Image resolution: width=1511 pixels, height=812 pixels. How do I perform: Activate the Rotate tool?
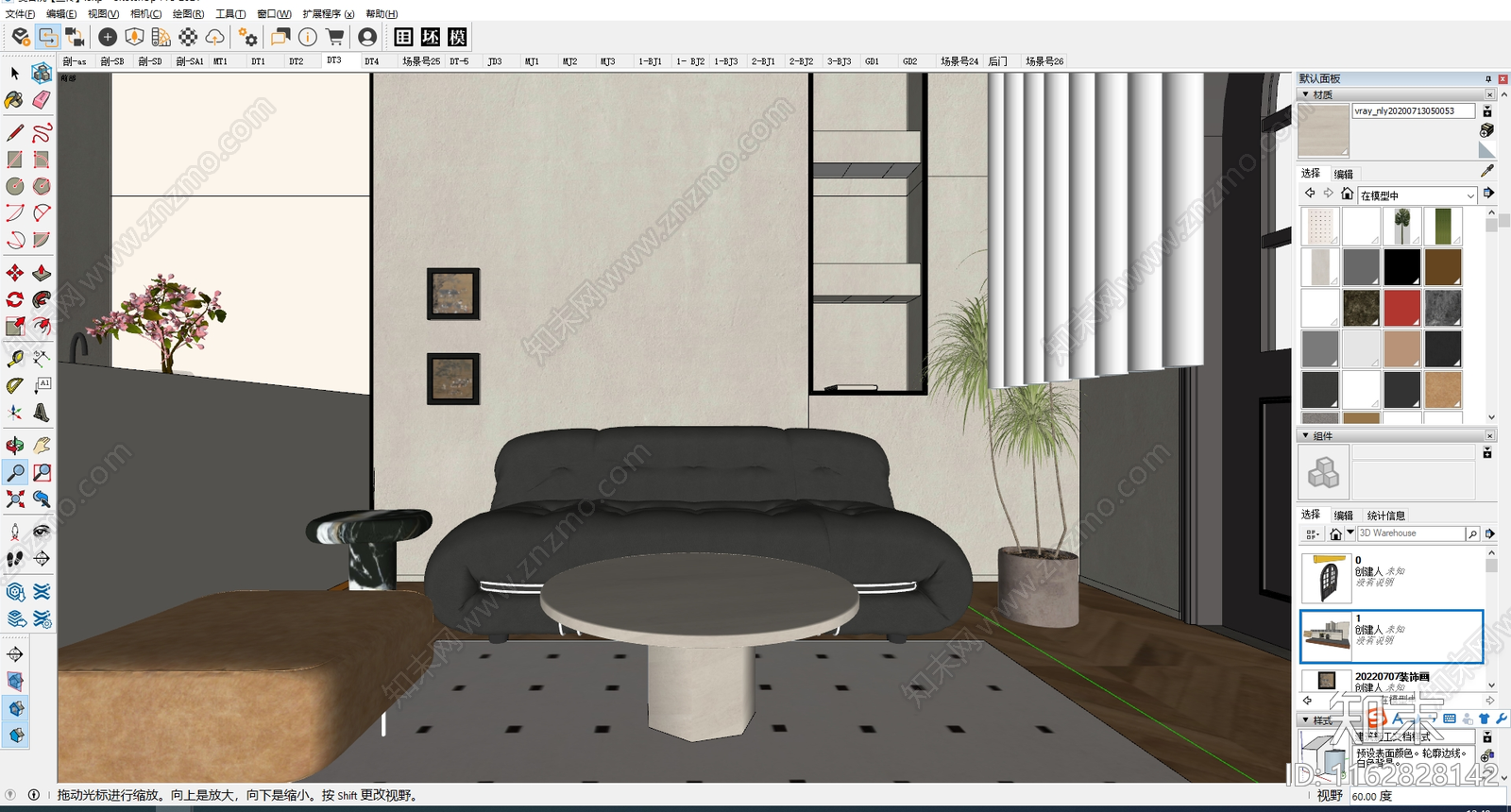[x=14, y=299]
